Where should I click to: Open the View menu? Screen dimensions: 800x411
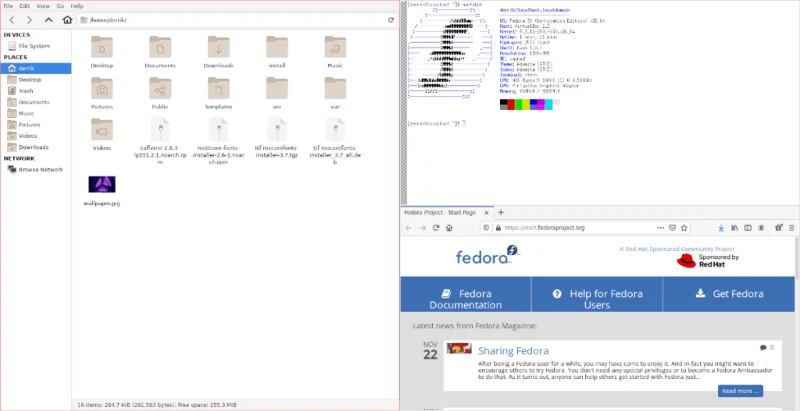tap(43, 6)
